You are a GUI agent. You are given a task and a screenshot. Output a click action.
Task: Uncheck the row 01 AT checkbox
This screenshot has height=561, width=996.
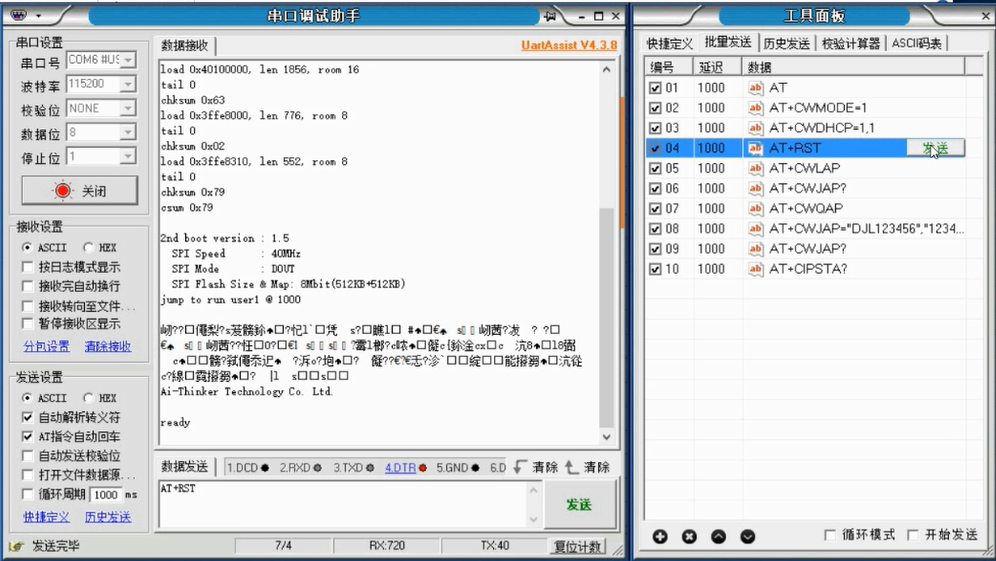[x=656, y=88]
